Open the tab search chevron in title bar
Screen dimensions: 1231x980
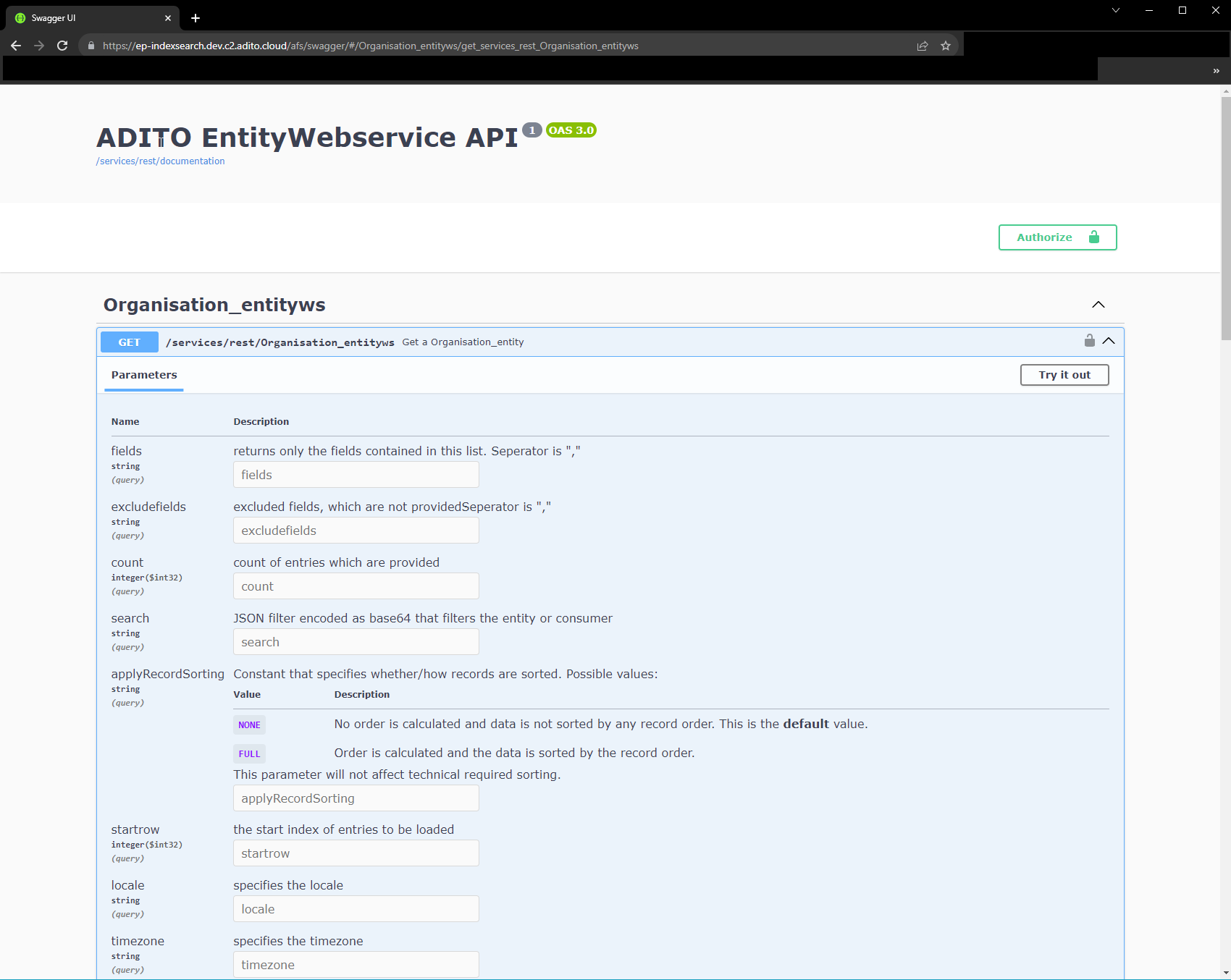[1116, 10]
